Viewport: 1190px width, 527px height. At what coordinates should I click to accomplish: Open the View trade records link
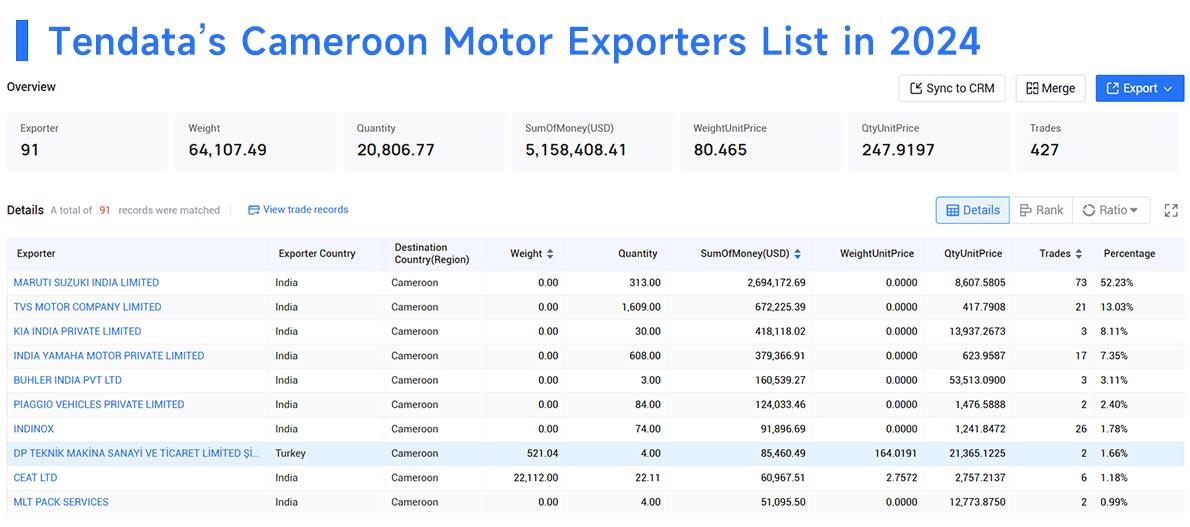[x=298, y=210]
